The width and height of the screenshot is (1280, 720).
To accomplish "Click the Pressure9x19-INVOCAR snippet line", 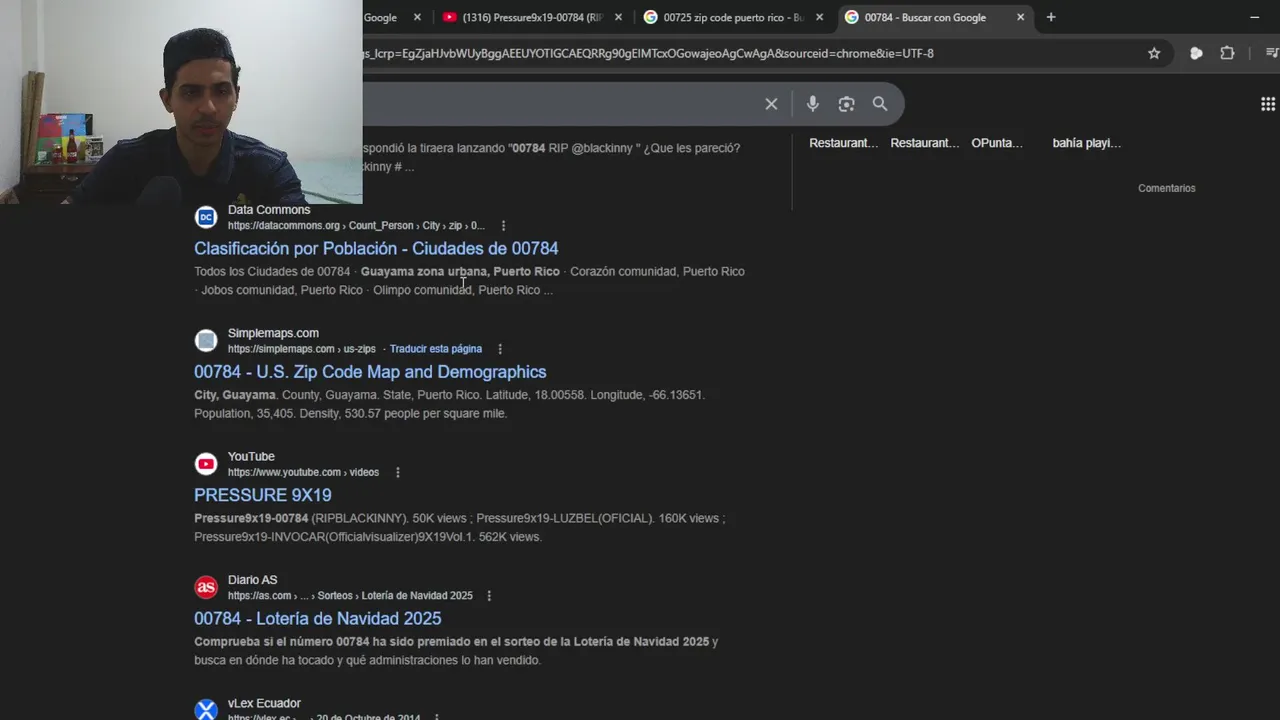I will 368,537.
